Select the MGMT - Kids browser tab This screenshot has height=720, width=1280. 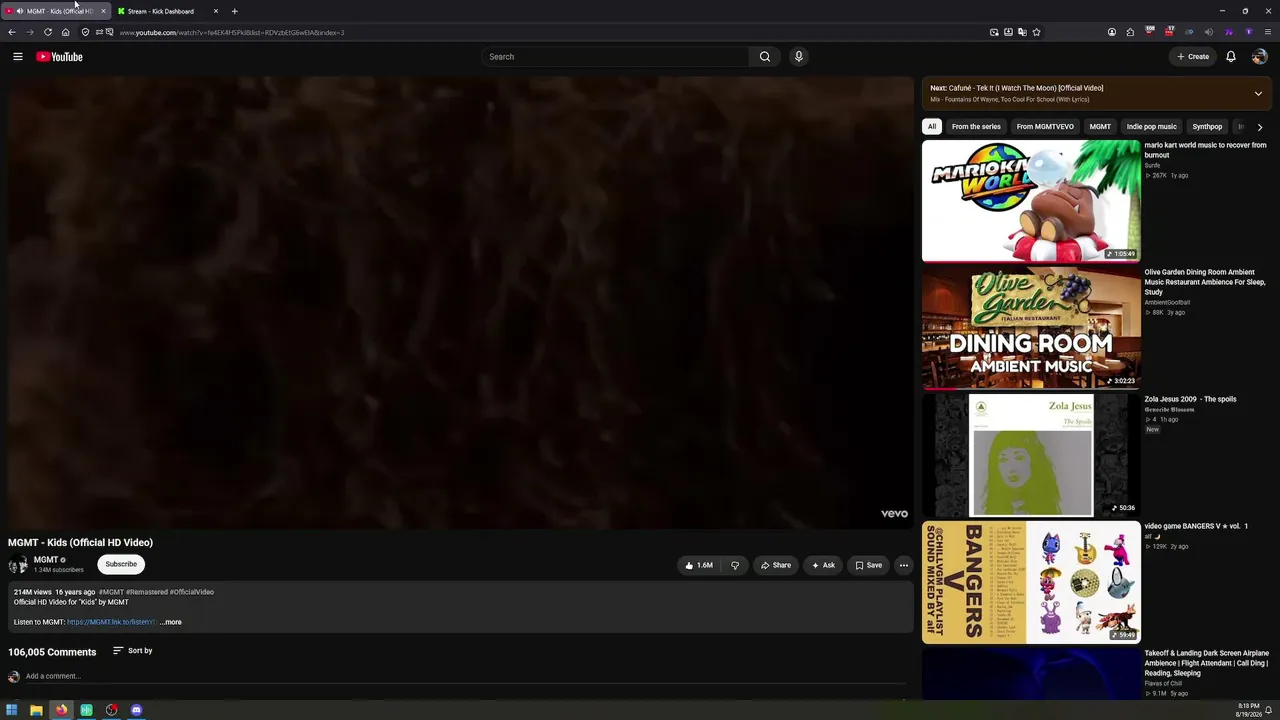pos(56,11)
